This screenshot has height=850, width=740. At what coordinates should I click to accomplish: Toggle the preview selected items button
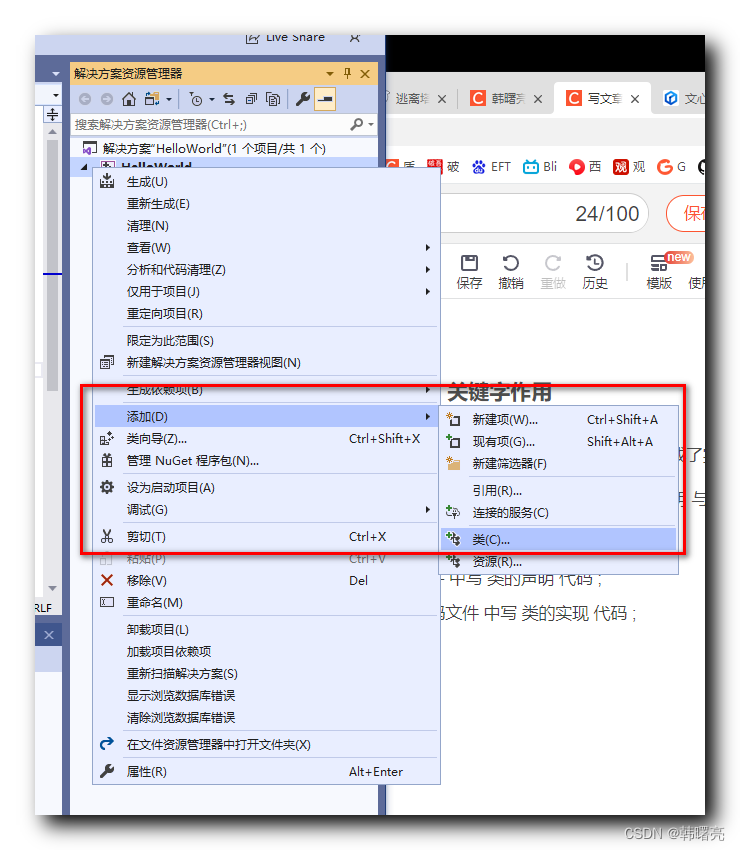(x=325, y=99)
